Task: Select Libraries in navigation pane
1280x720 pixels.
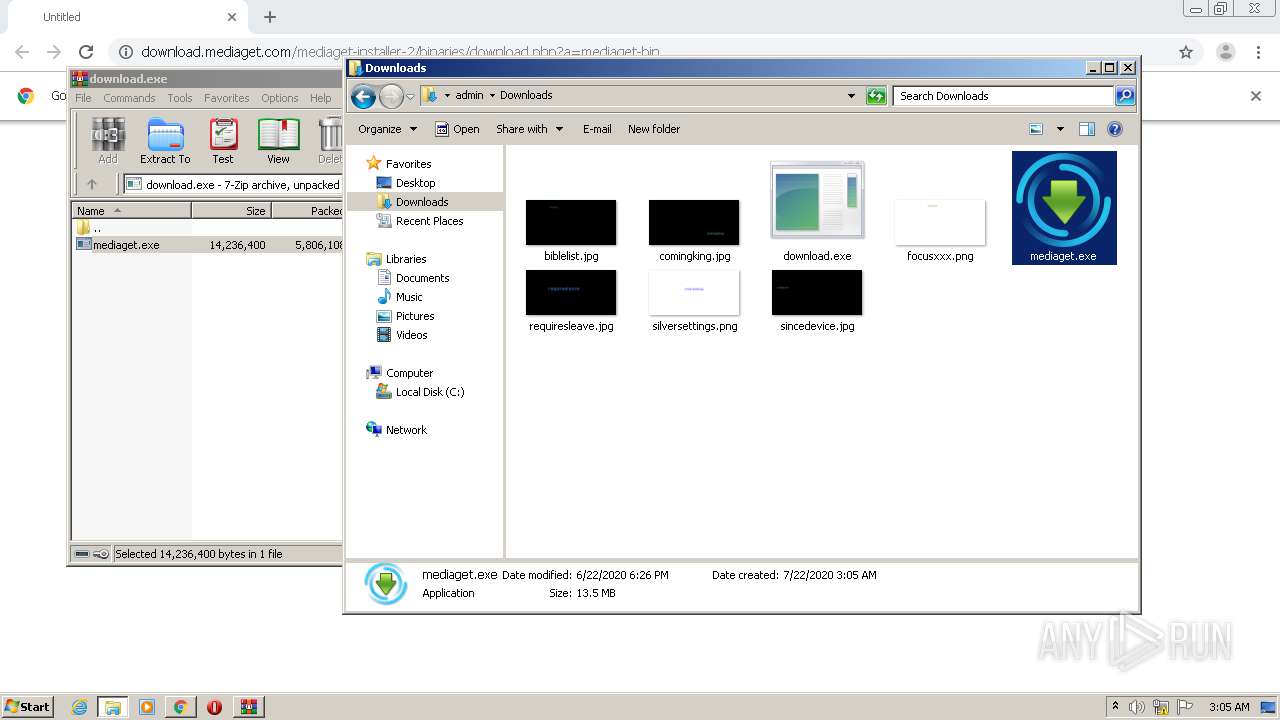Action: coord(397,259)
